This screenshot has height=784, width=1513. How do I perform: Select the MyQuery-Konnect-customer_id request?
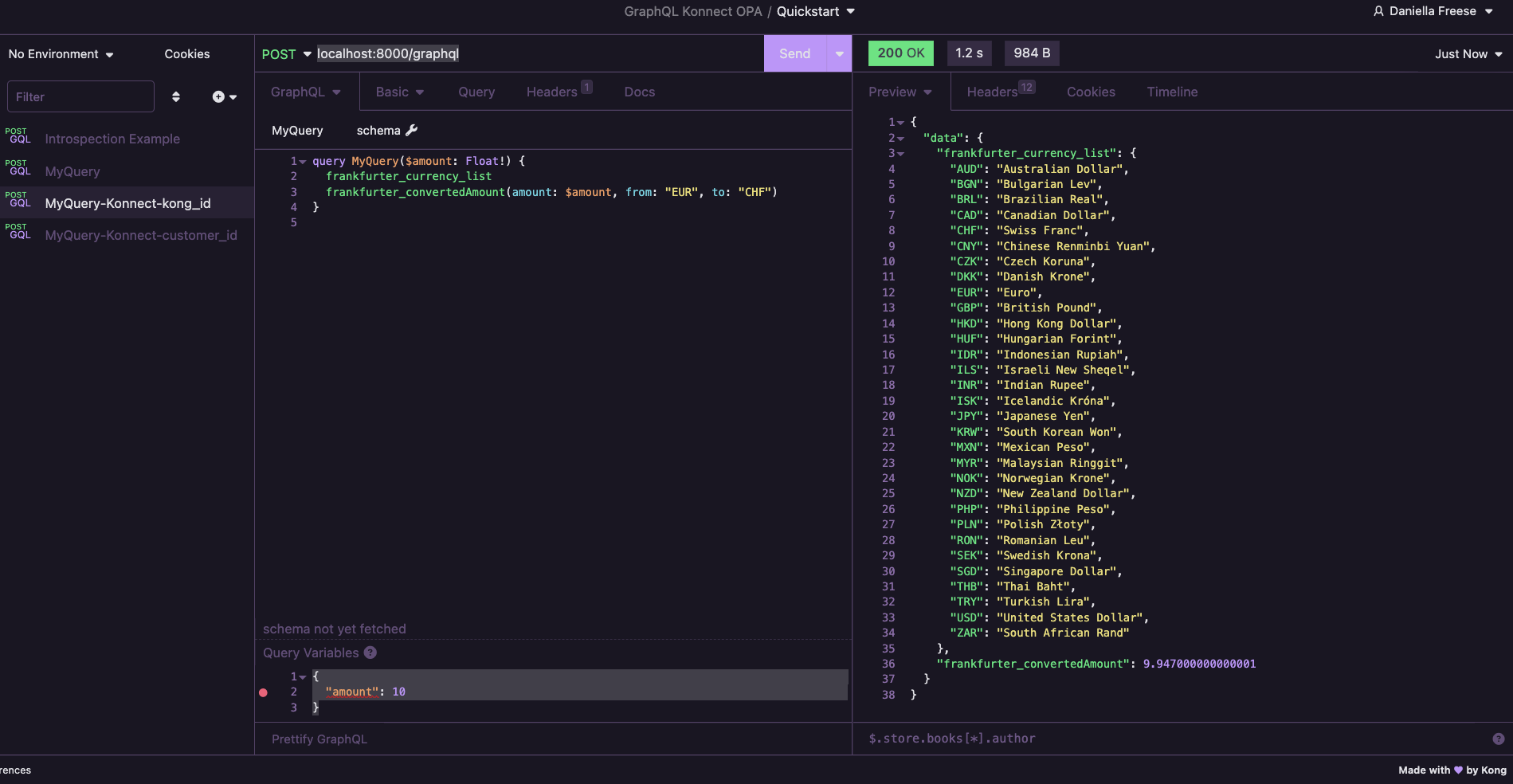(127, 235)
